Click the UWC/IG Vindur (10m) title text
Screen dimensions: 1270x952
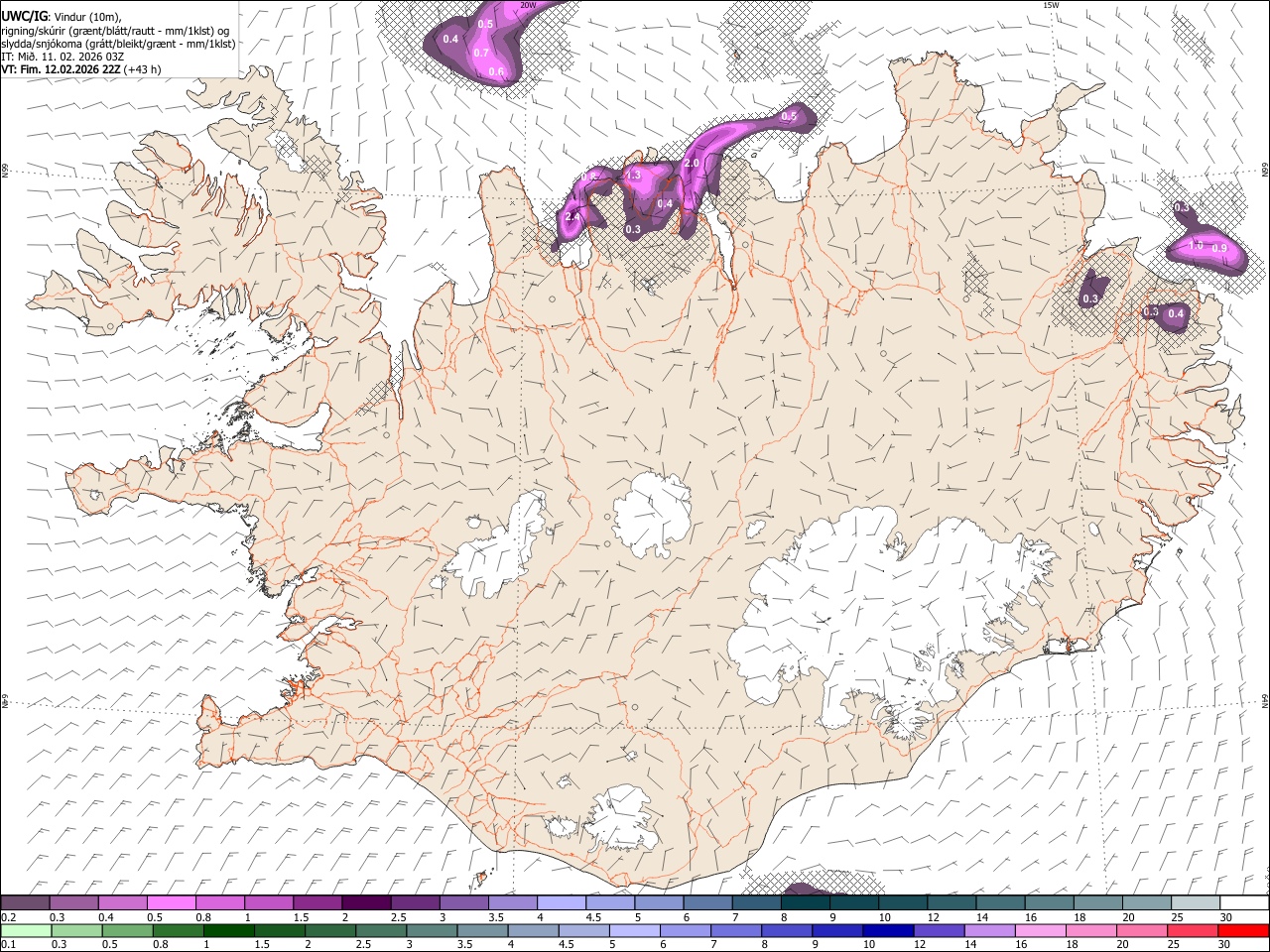click(60, 18)
